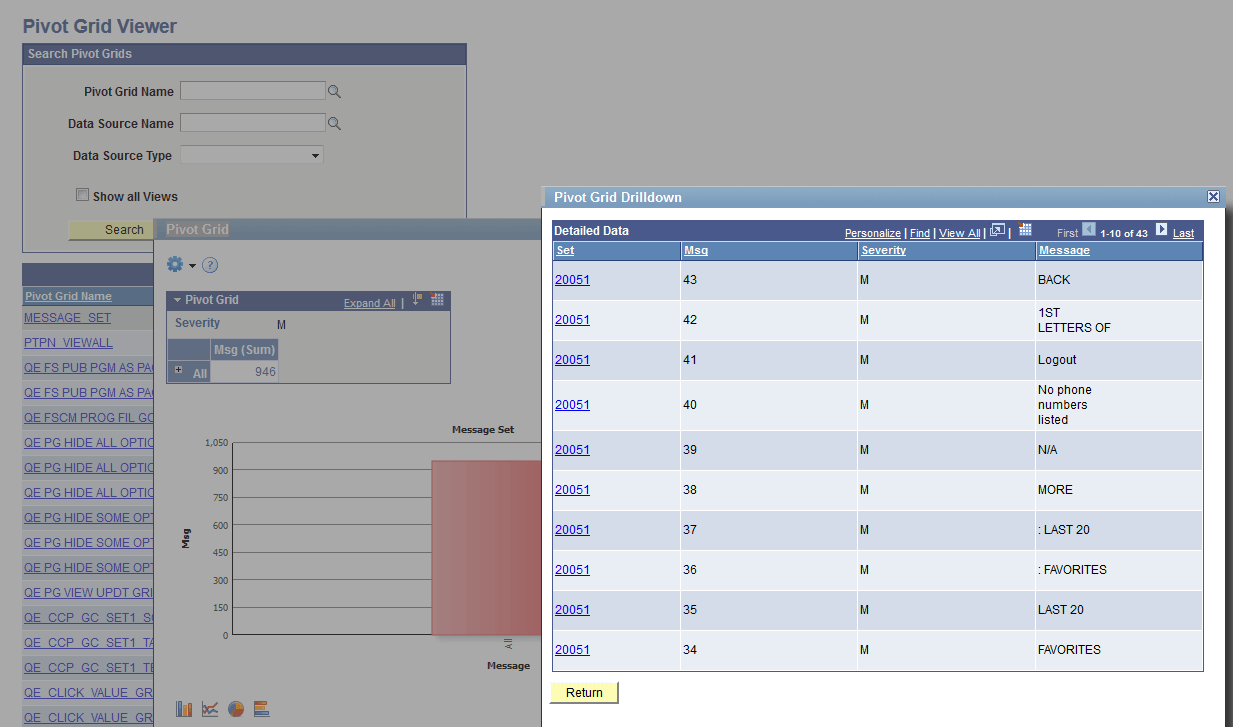The image size is (1233, 727).
Task: Click the Expand All link
Action: click(370, 301)
